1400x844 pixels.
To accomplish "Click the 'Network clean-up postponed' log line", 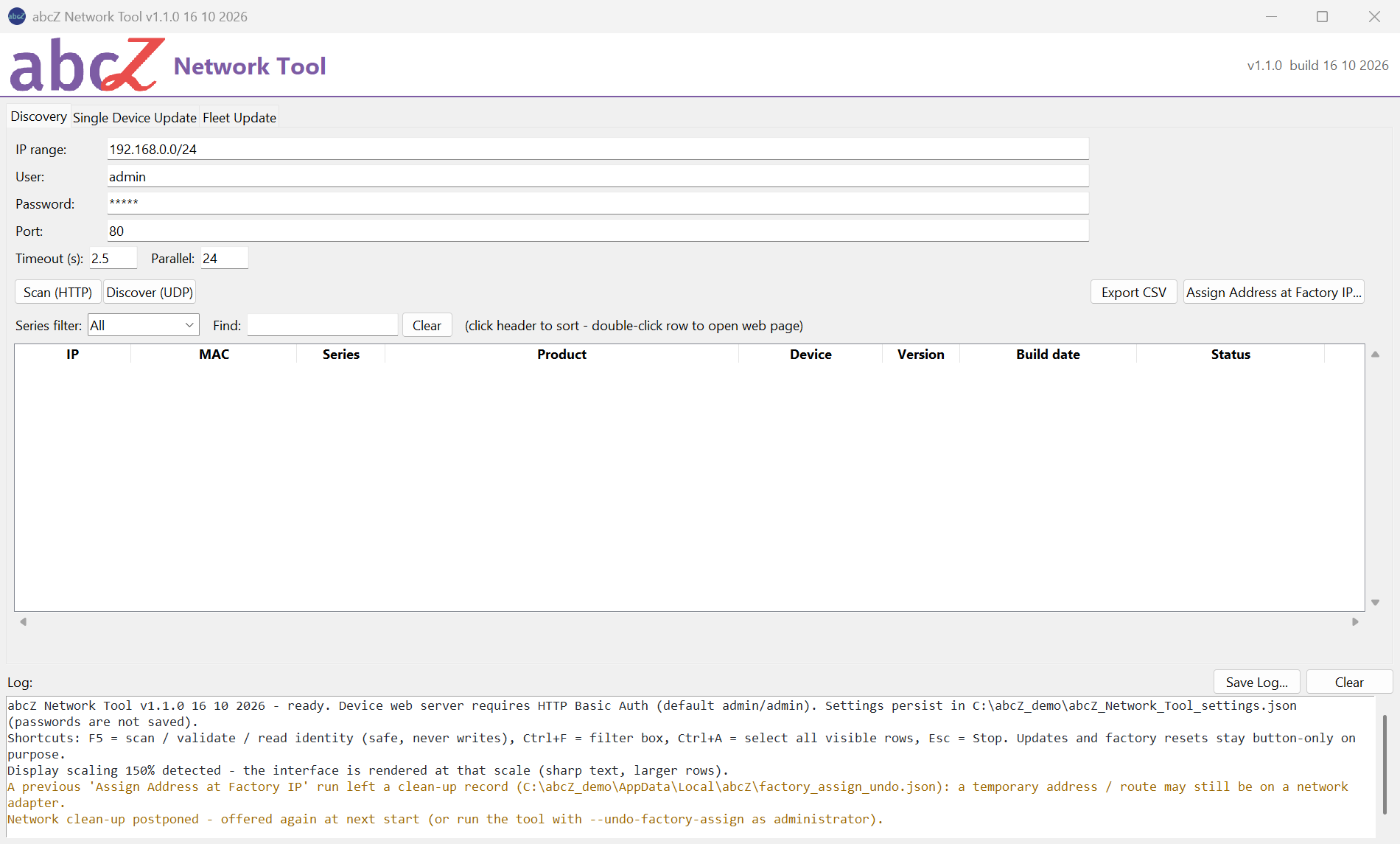I will pos(445,819).
